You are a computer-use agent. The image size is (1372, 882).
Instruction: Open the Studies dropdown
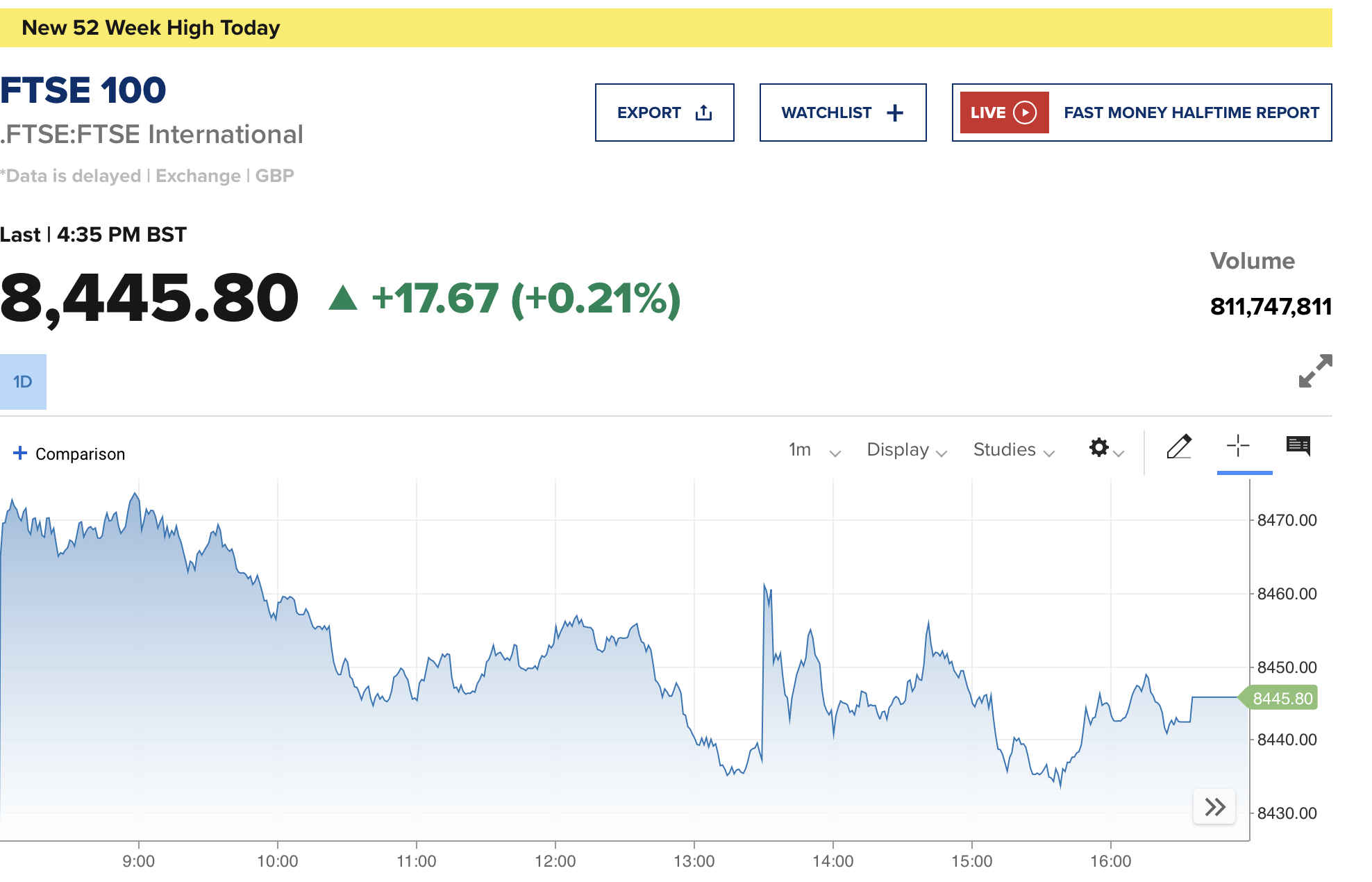click(x=1013, y=450)
